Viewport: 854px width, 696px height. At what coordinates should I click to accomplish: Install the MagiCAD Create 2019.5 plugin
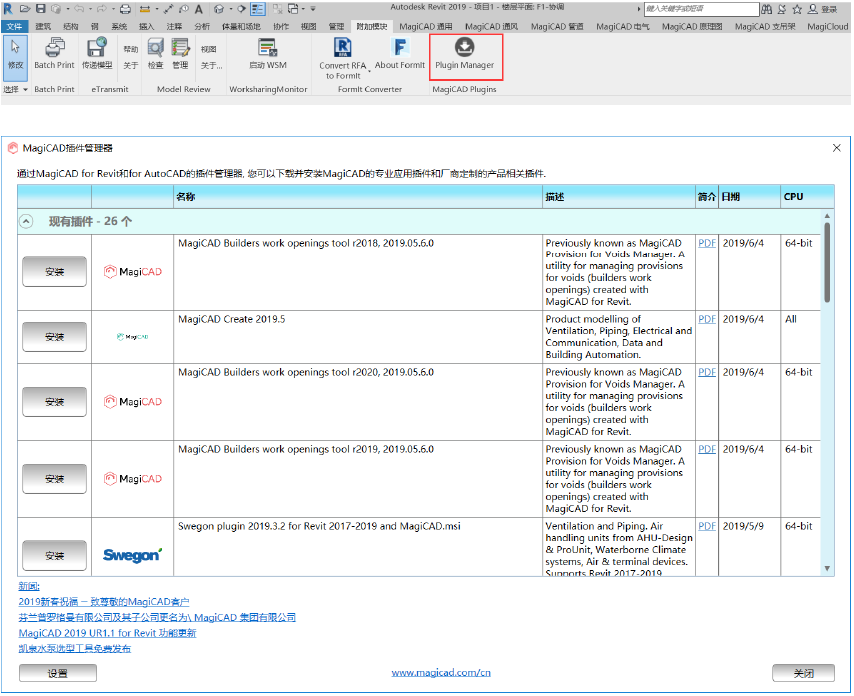pos(54,337)
